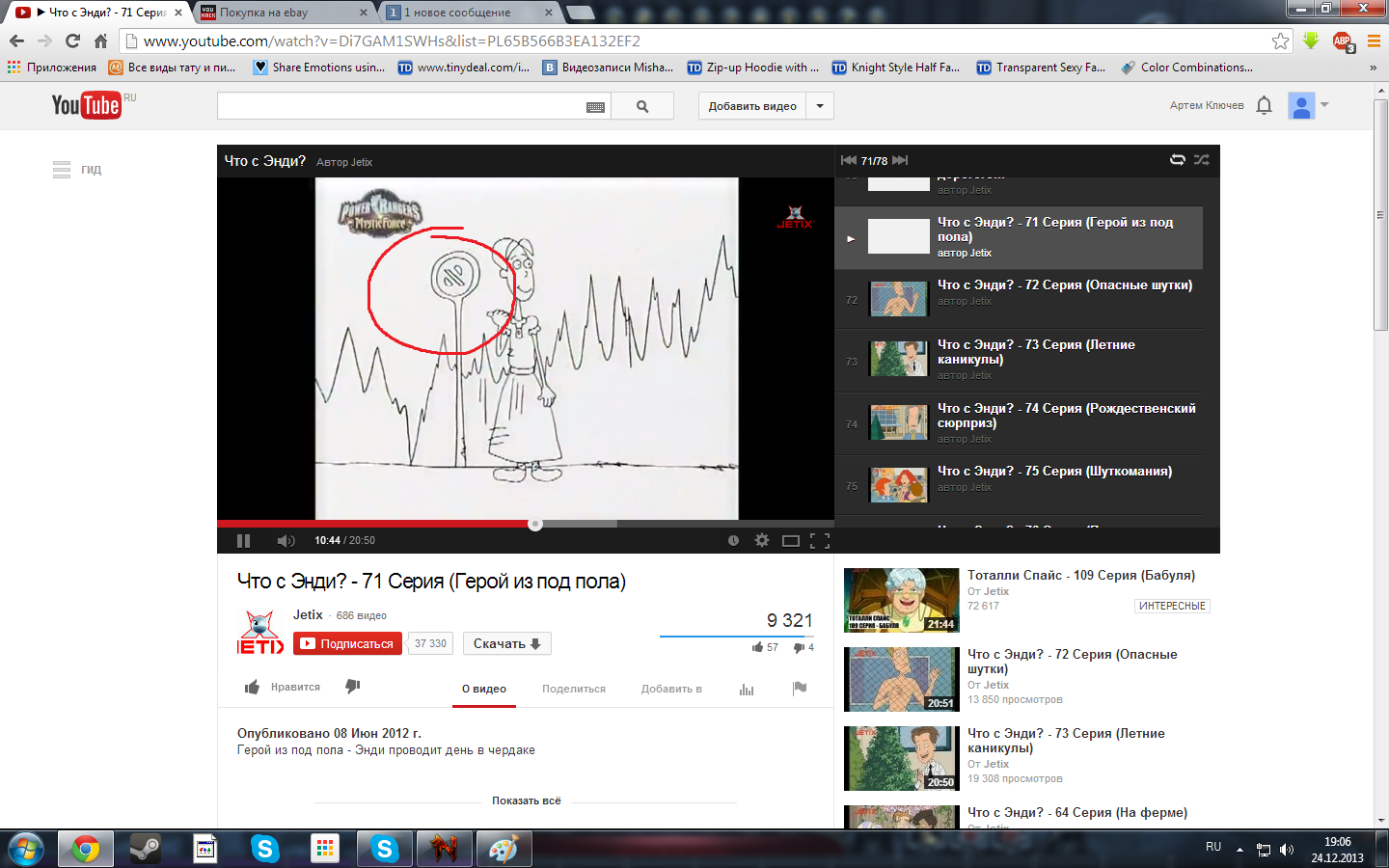Expand description with Показать всё
Viewport: 1389px width, 868px height.
(x=527, y=800)
